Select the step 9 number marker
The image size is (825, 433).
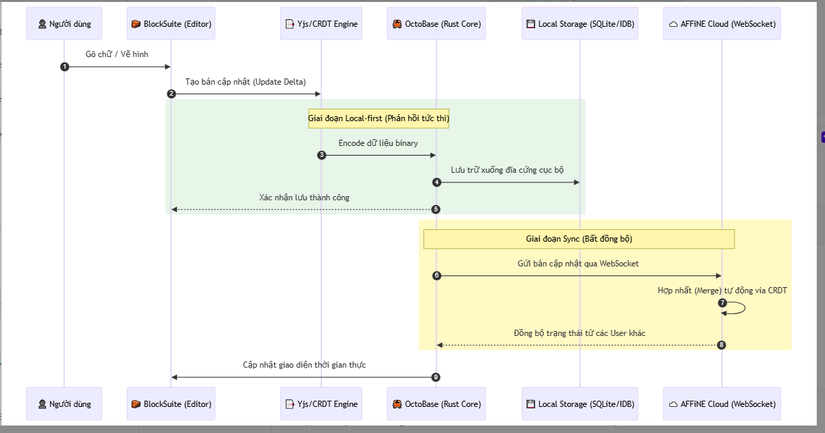[436, 377]
